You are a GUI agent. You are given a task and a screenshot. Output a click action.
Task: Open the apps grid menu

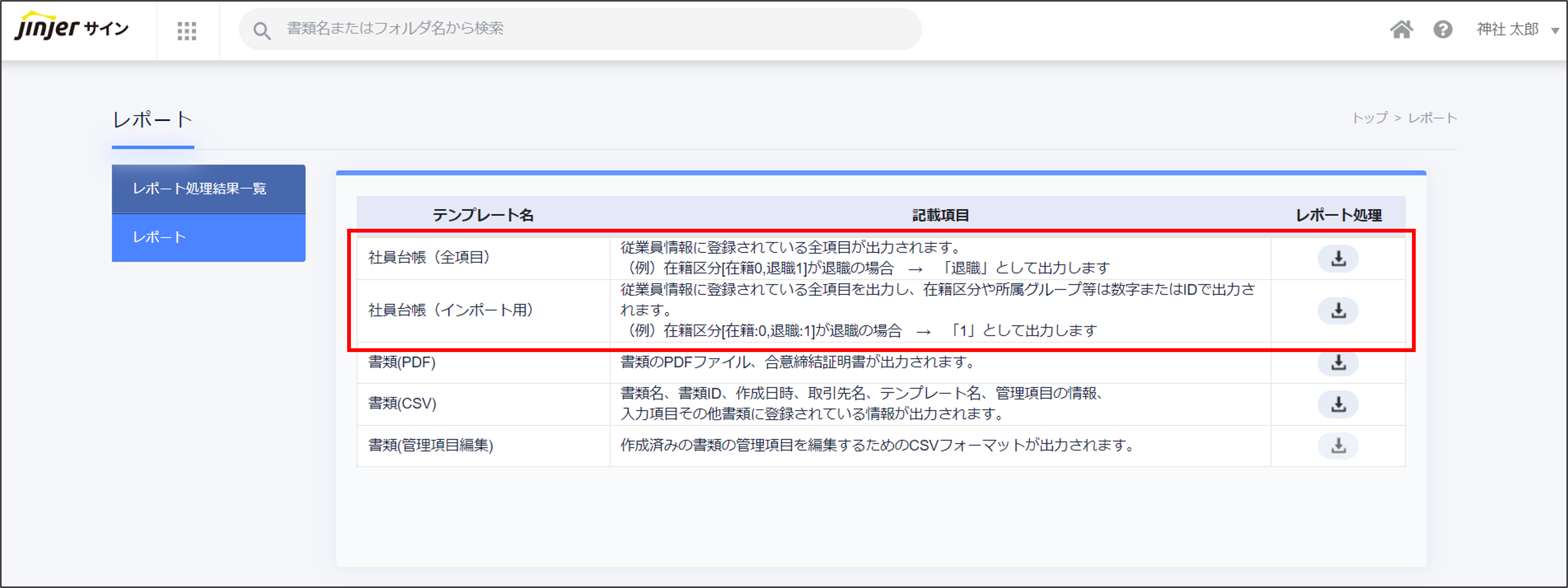coord(187,31)
